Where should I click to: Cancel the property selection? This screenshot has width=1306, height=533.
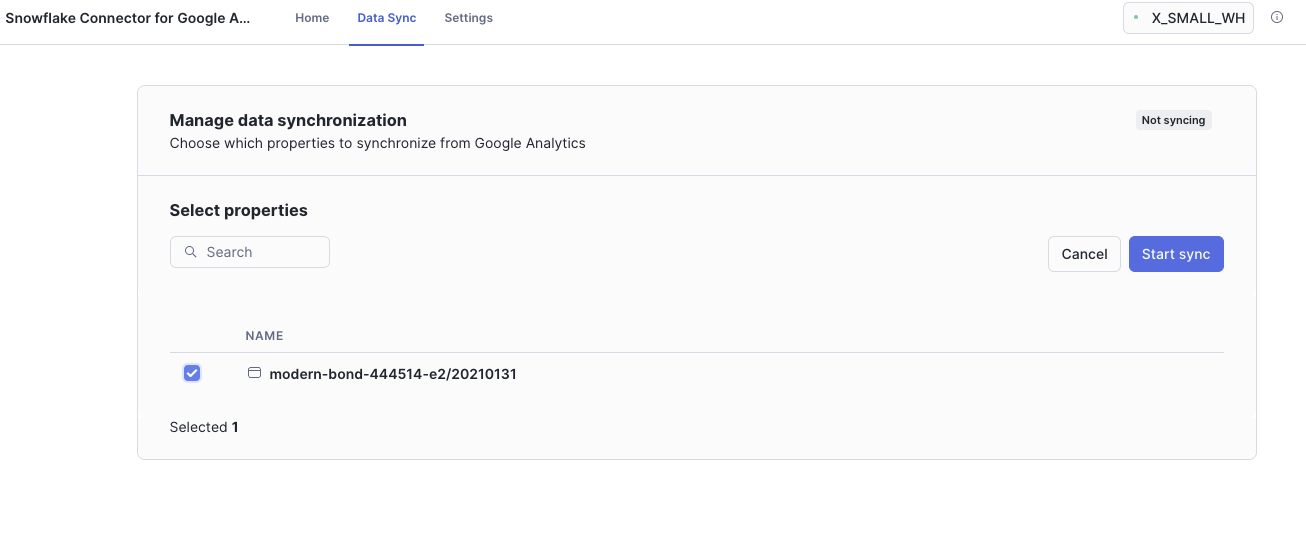click(x=1084, y=254)
